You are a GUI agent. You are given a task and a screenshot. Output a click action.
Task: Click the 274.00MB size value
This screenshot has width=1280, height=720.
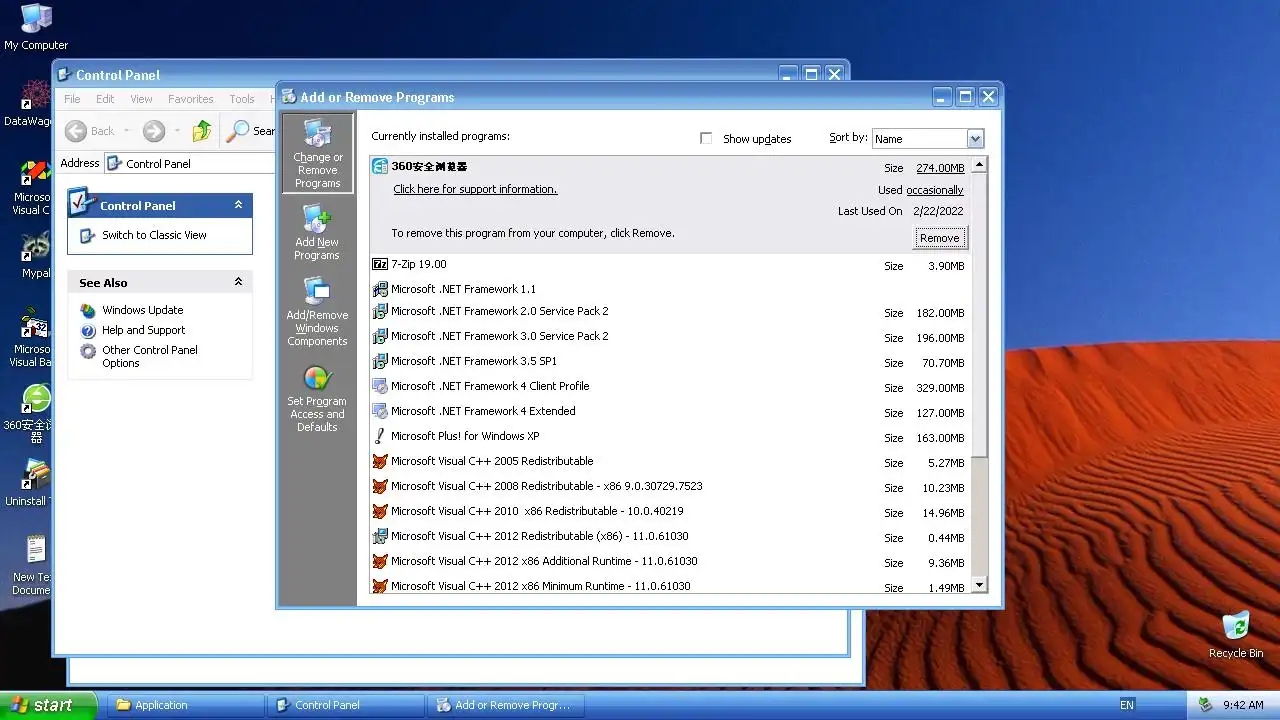point(940,168)
